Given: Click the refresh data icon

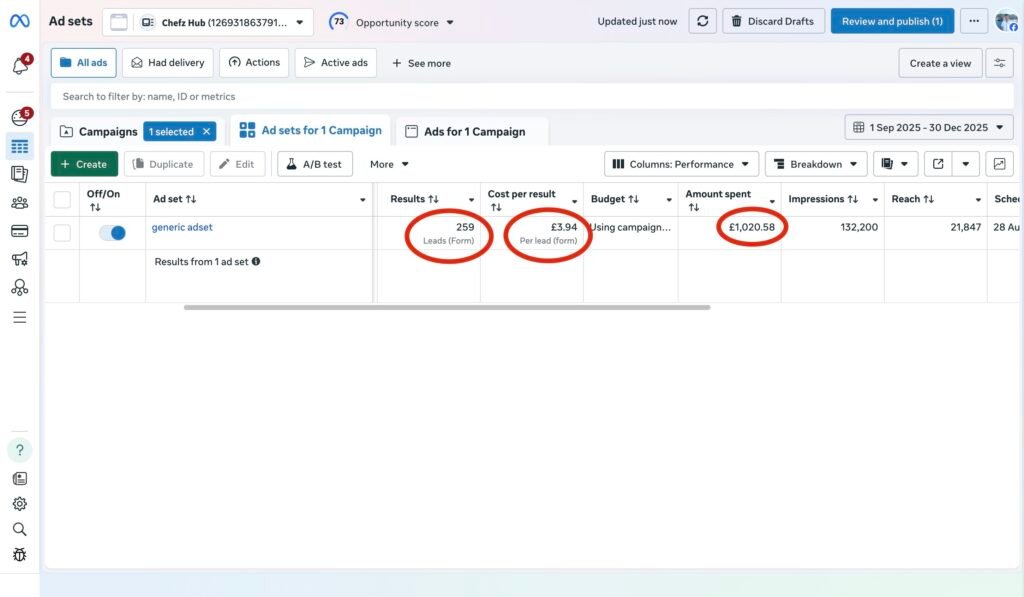Looking at the screenshot, I should [x=702, y=21].
